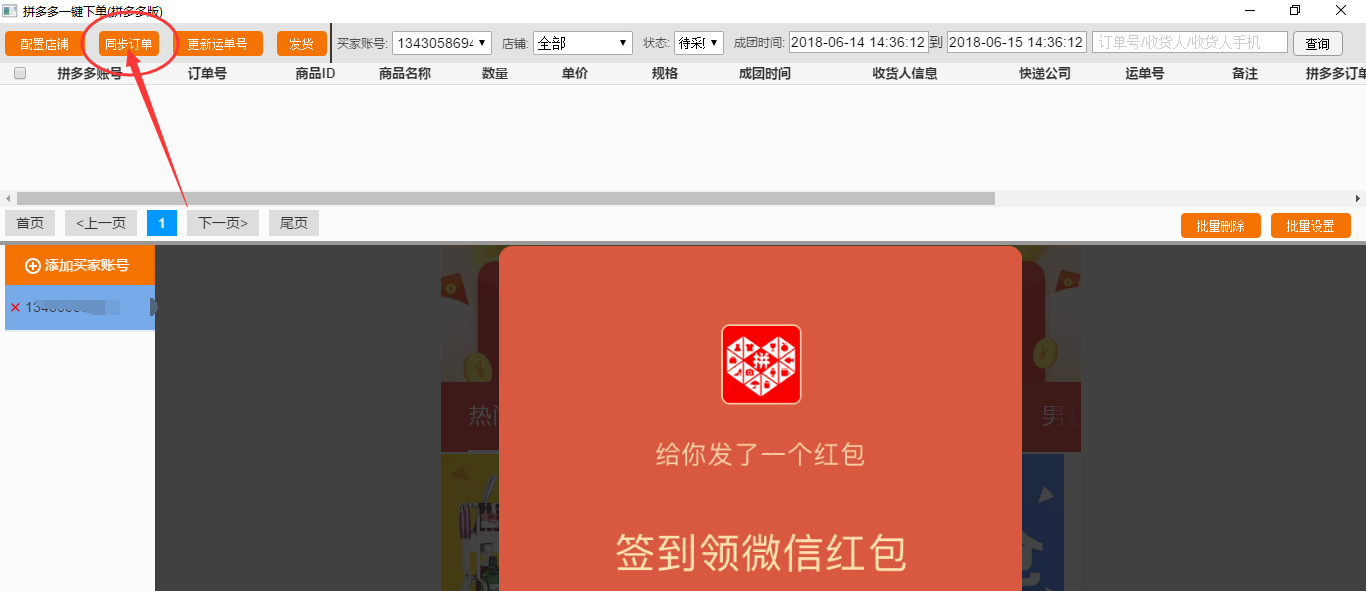
Task: Click the app icon in title bar
Action: tap(10, 10)
